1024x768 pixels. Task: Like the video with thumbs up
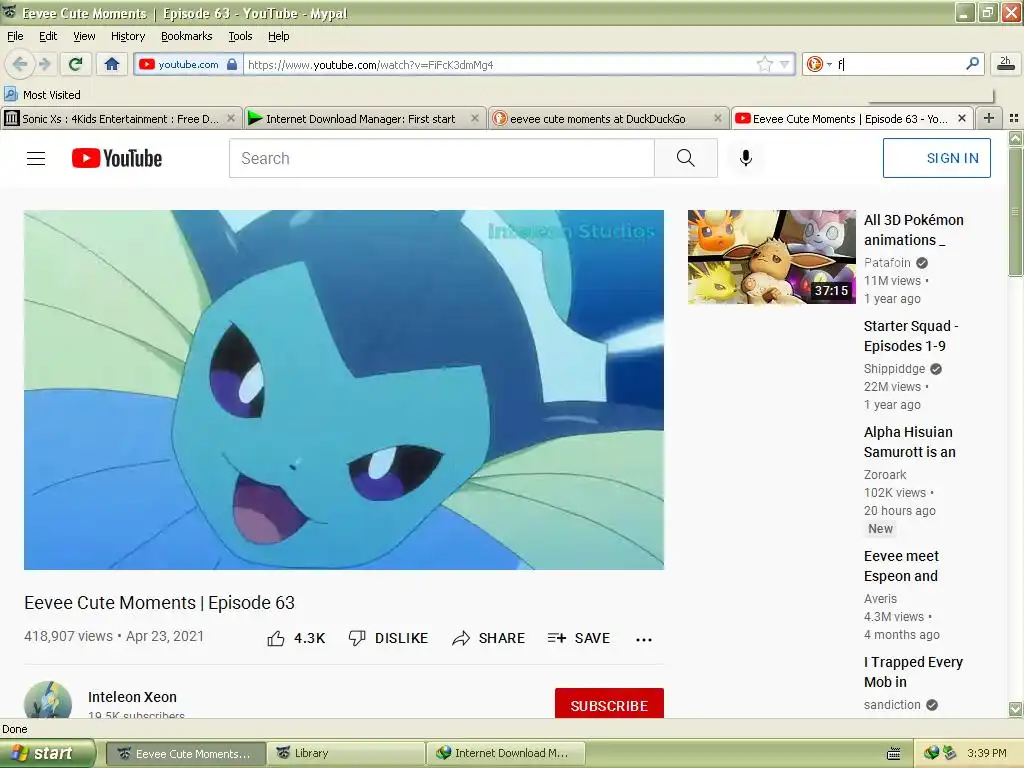point(295,638)
